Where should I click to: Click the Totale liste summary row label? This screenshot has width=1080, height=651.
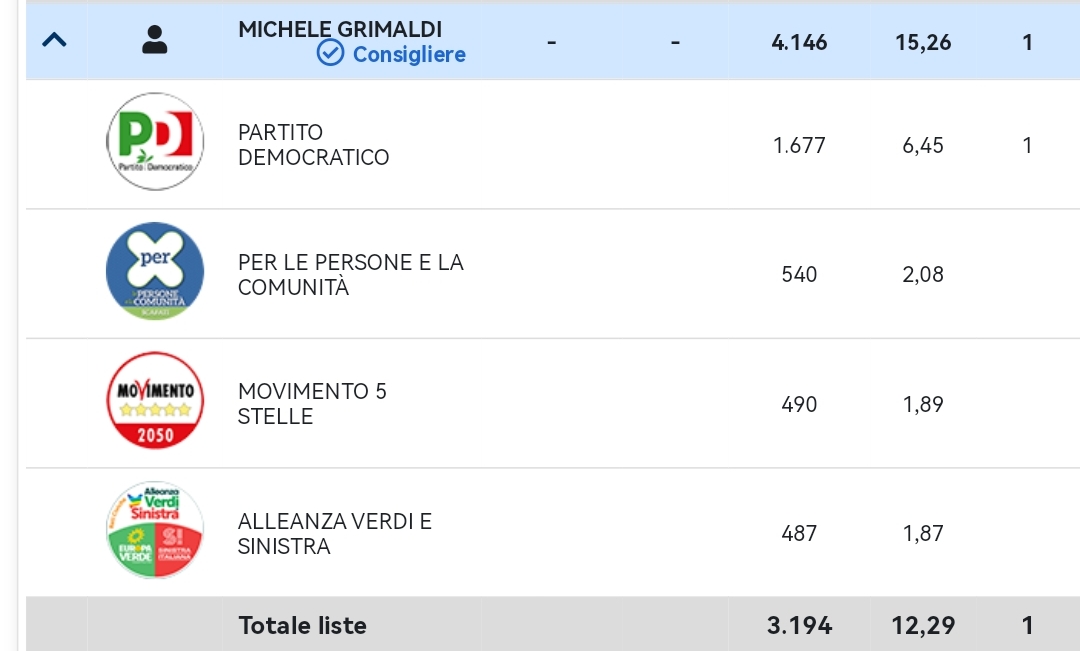pyautogui.click(x=302, y=626)
